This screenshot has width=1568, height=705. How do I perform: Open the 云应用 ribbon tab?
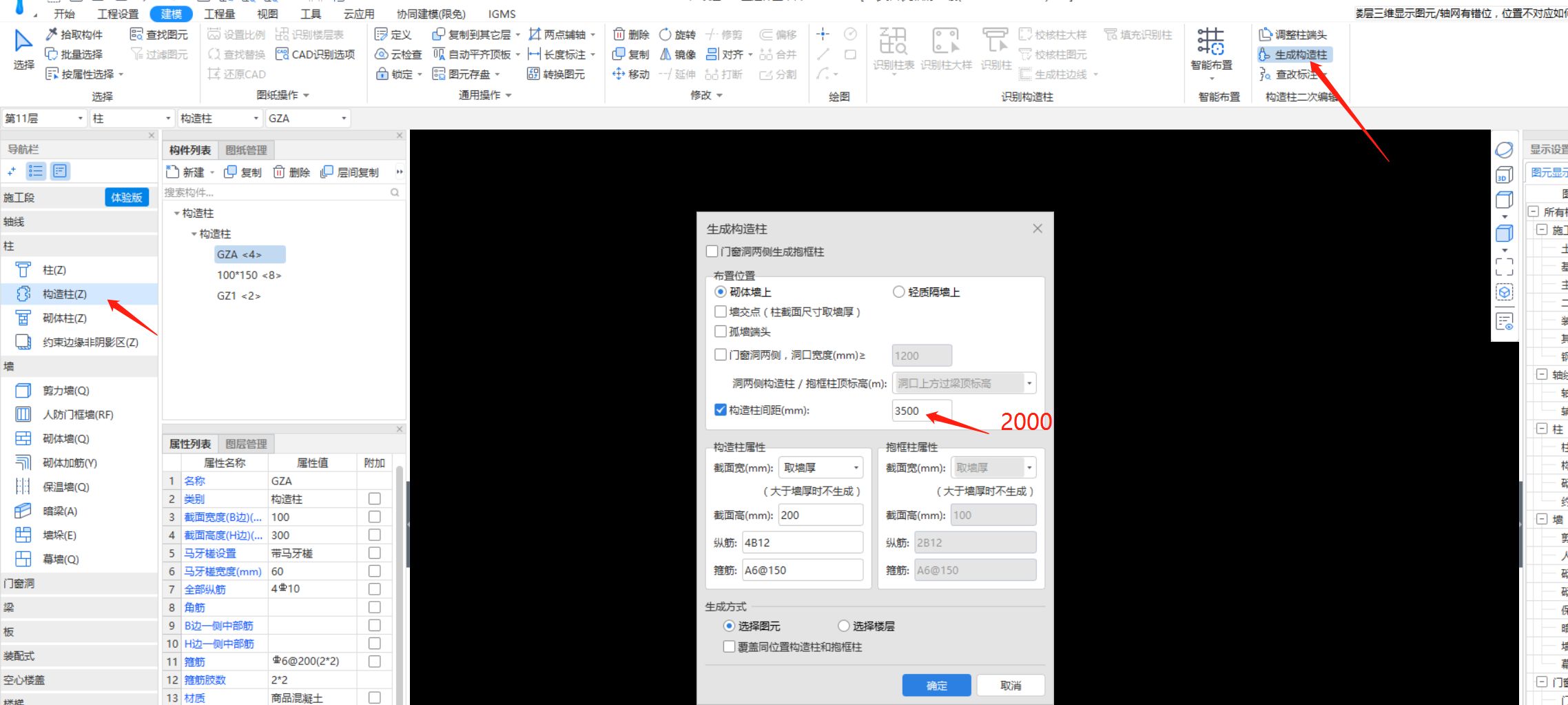(359, 14)
